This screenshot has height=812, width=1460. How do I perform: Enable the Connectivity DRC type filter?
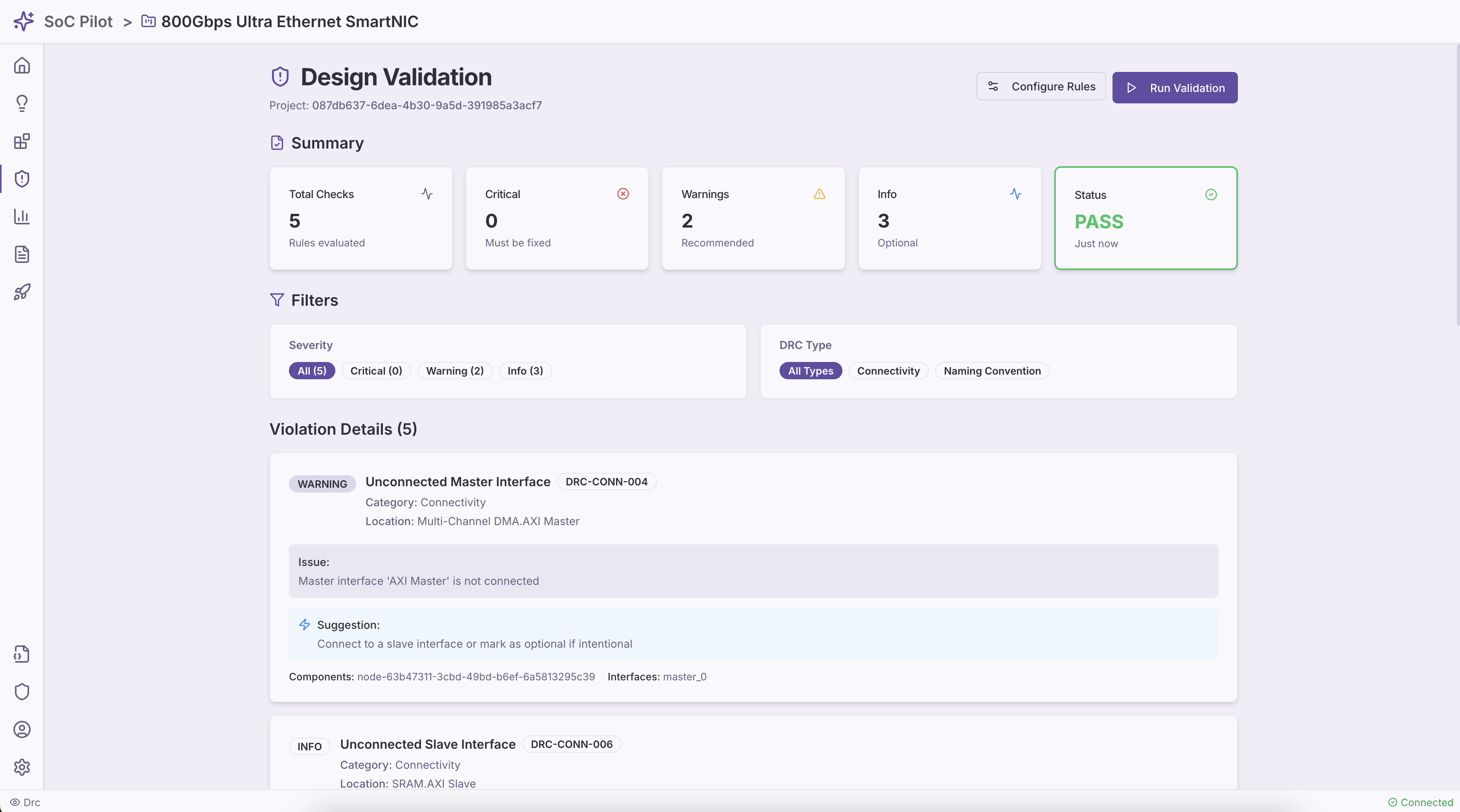coord(888,371)
